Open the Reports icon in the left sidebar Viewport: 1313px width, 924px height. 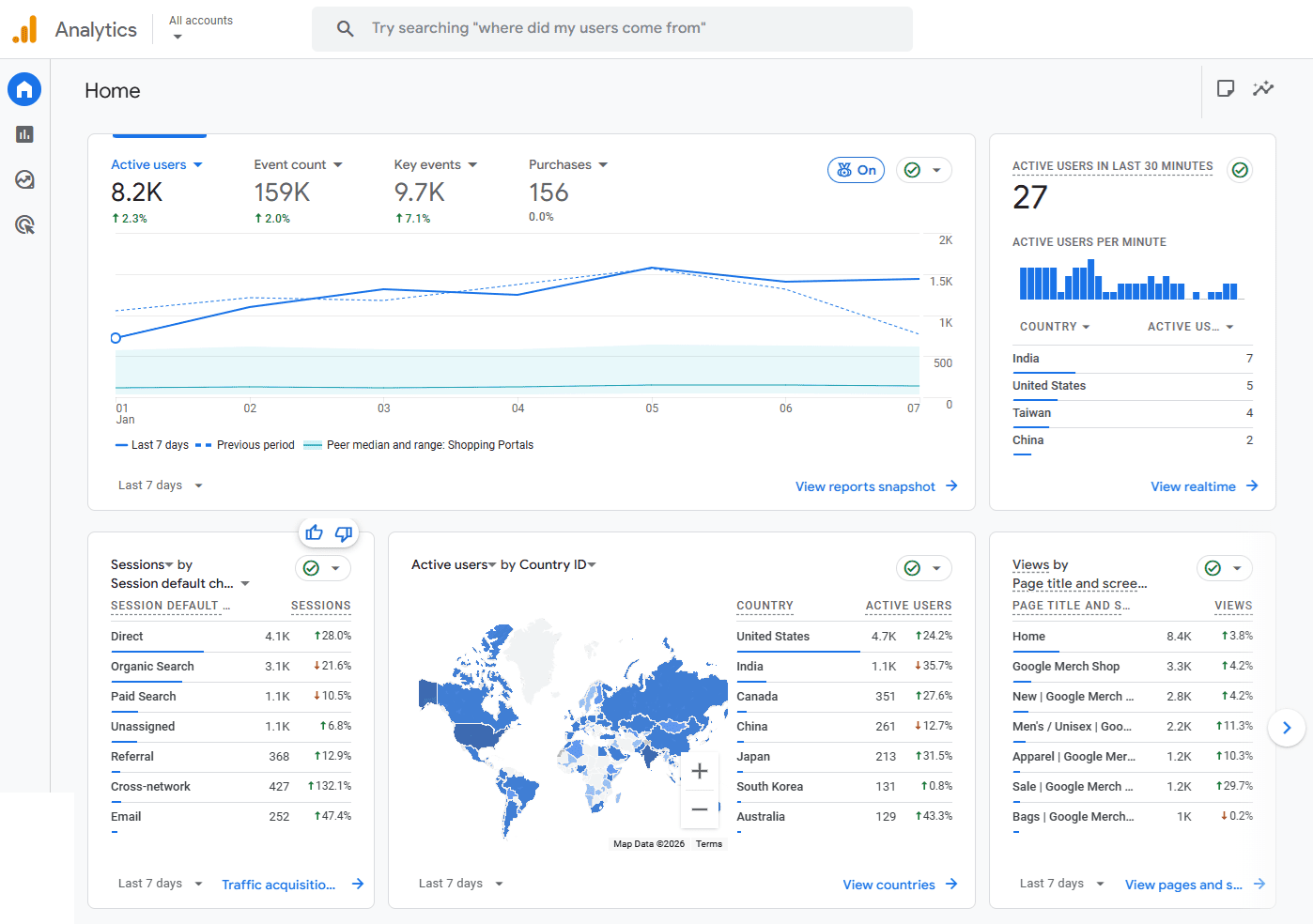24,134
